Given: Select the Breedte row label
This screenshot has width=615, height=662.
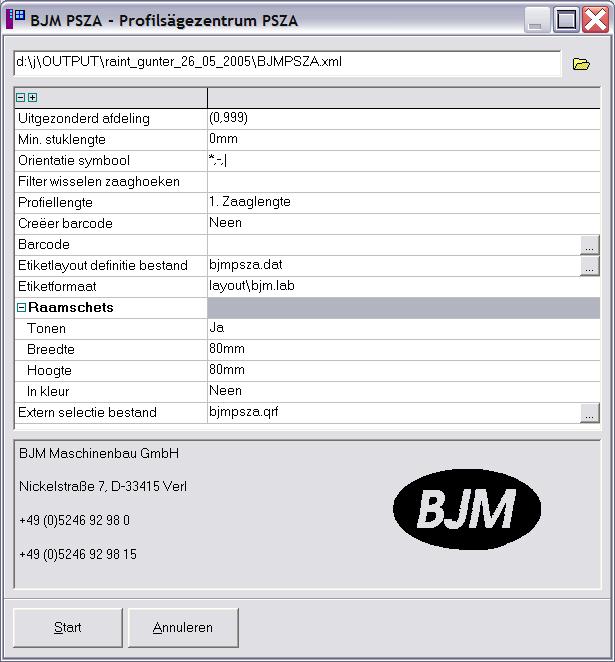Looking at the screenshot, I should click(x=51, y=350).
